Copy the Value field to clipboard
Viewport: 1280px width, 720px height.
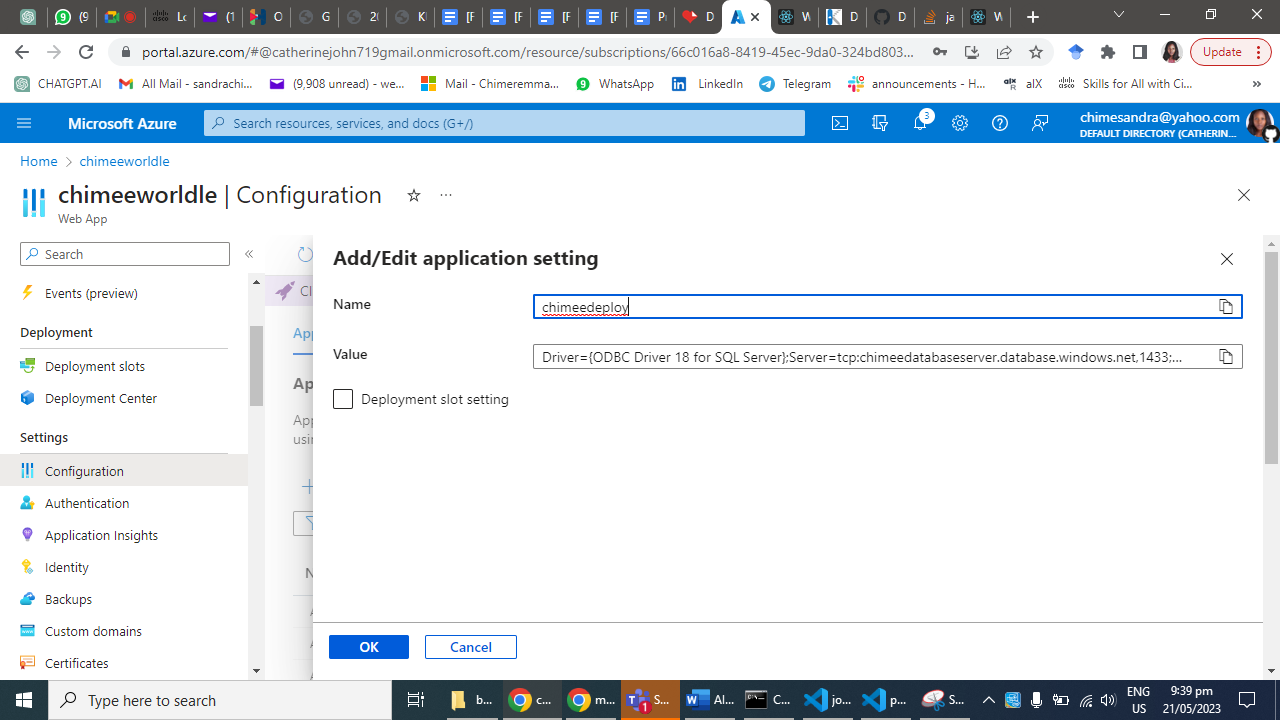pyautogui.click(x=1226, y=357)
